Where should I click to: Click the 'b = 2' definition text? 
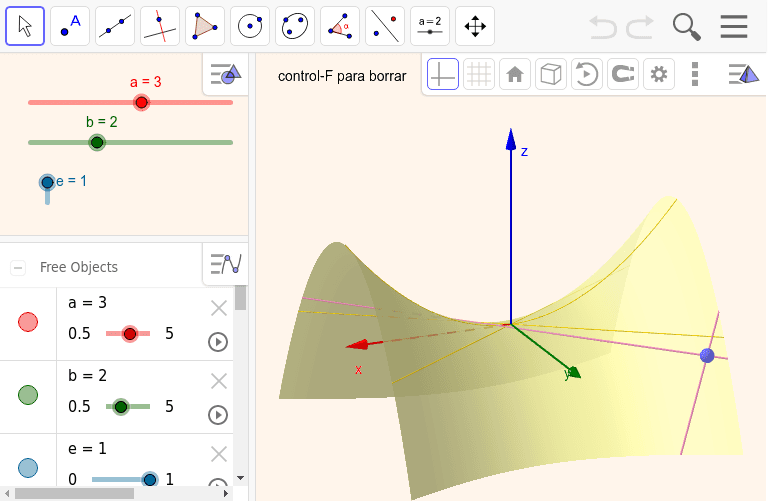(88, 376)
